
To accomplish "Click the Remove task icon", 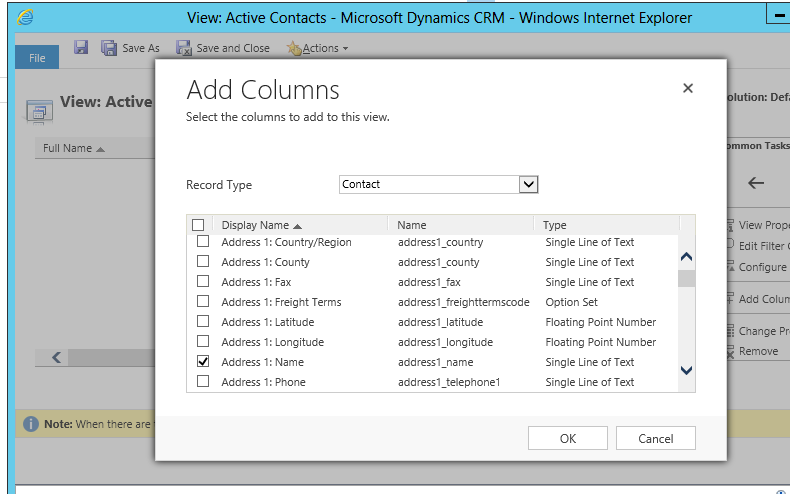I will (x=731, y=351).
